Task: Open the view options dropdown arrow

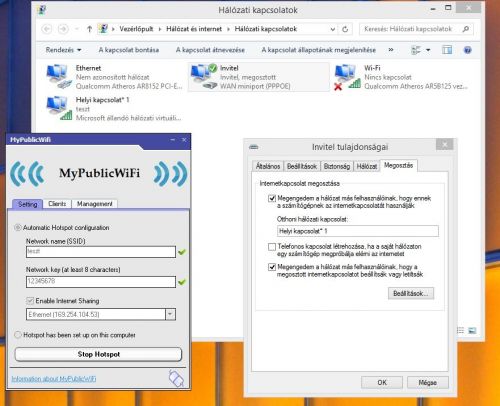Action: click(x=428, y=50)
